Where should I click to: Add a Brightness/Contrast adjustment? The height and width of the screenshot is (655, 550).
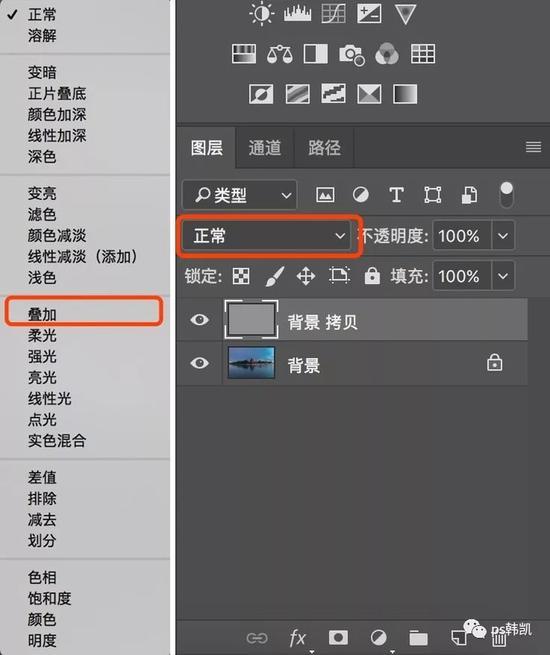click(262, 13)
